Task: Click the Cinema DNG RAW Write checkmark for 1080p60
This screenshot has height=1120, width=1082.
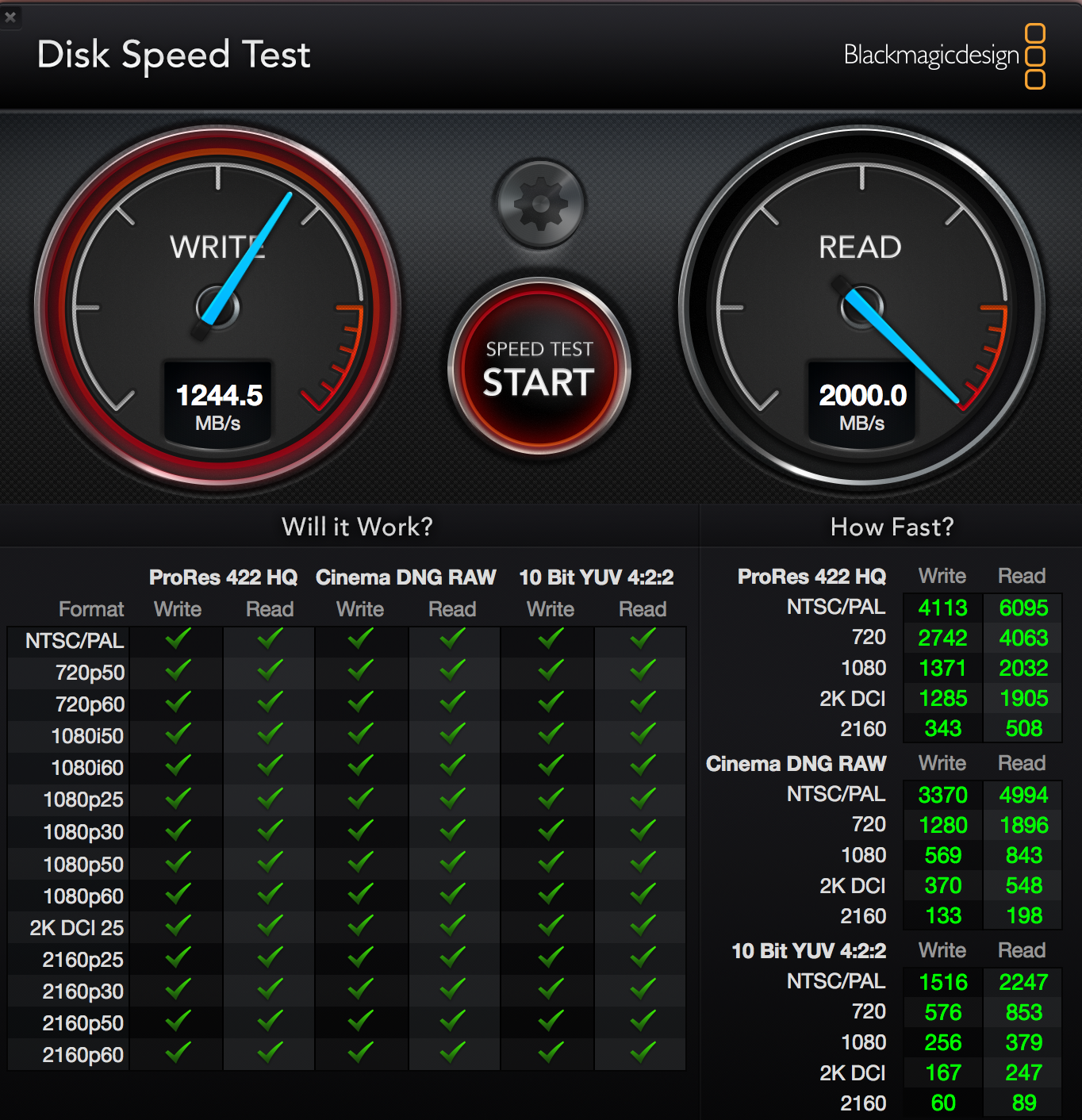Action: coord(360,894)
